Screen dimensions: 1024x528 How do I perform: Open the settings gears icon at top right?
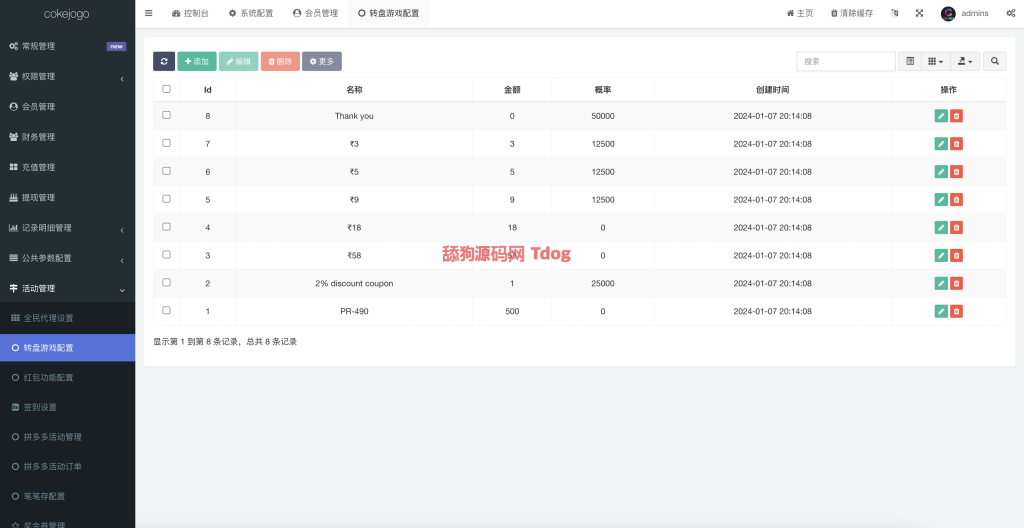coord(1008,13)
